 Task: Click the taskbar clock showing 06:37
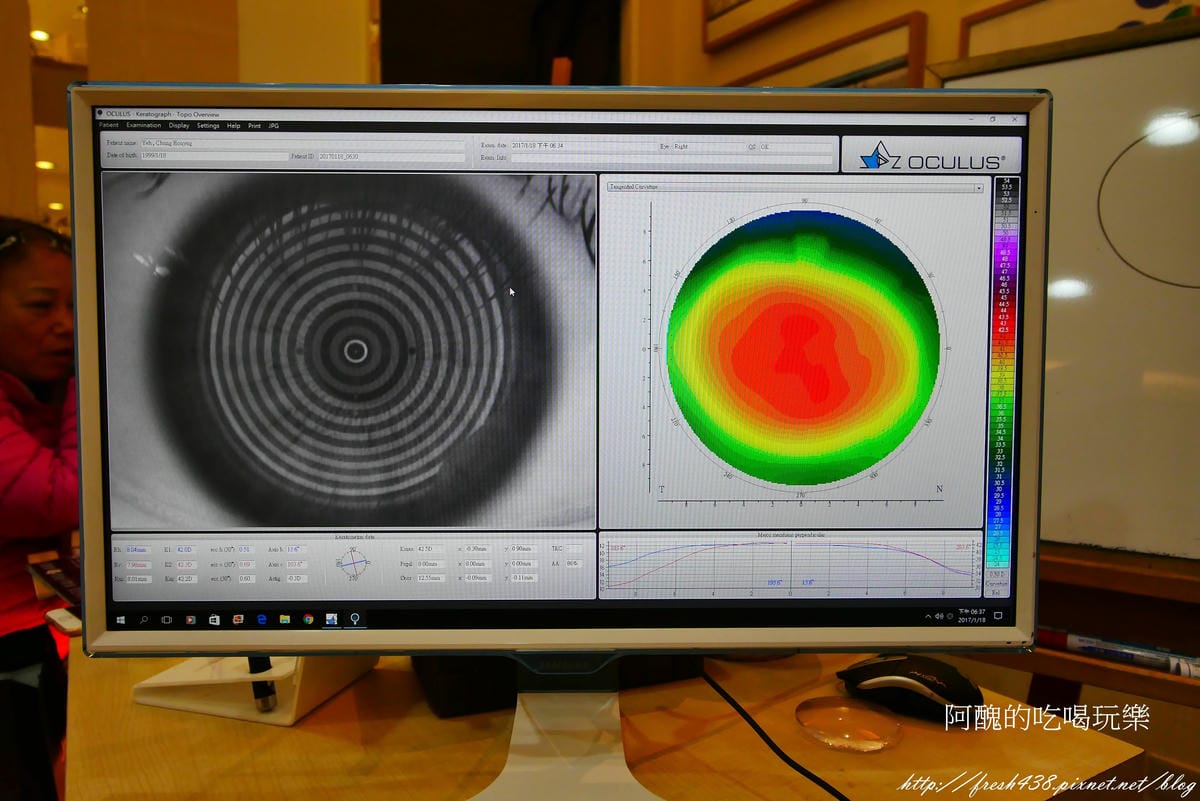(972, 616)
